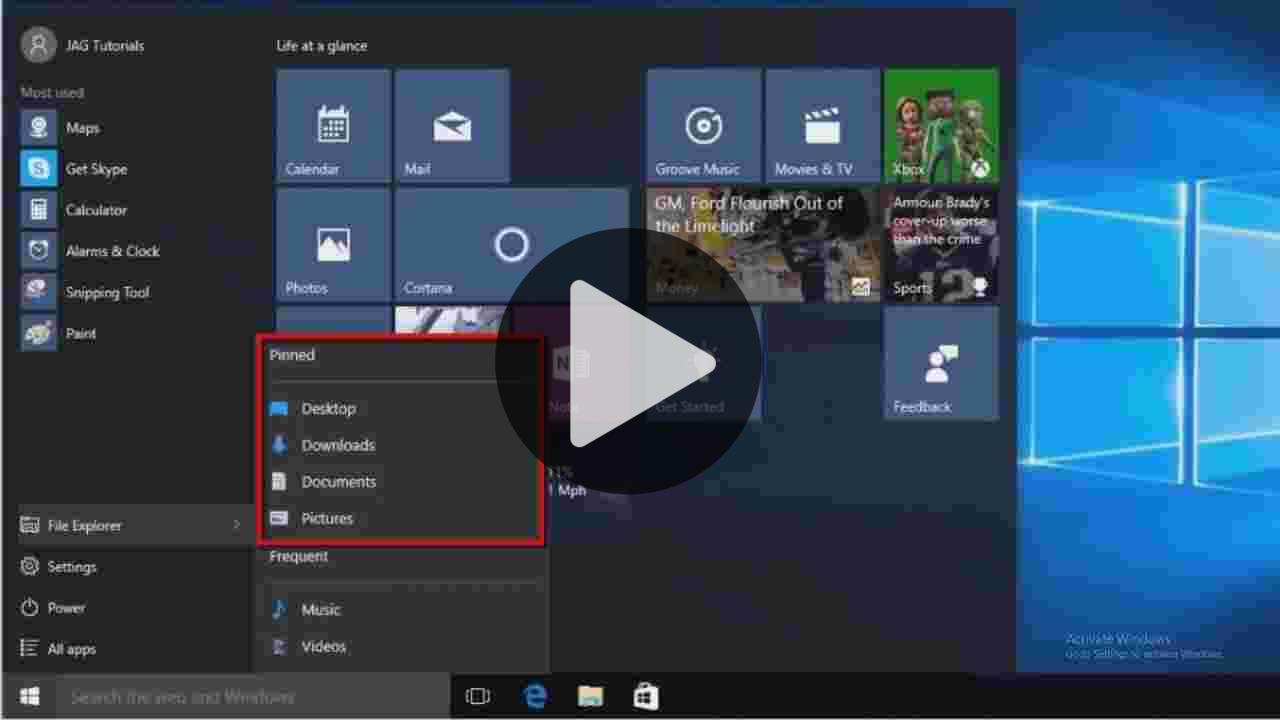Viewport: 1280px width, 720px height.
Task: Open the Mail tile
Action: tap(452, 126)
